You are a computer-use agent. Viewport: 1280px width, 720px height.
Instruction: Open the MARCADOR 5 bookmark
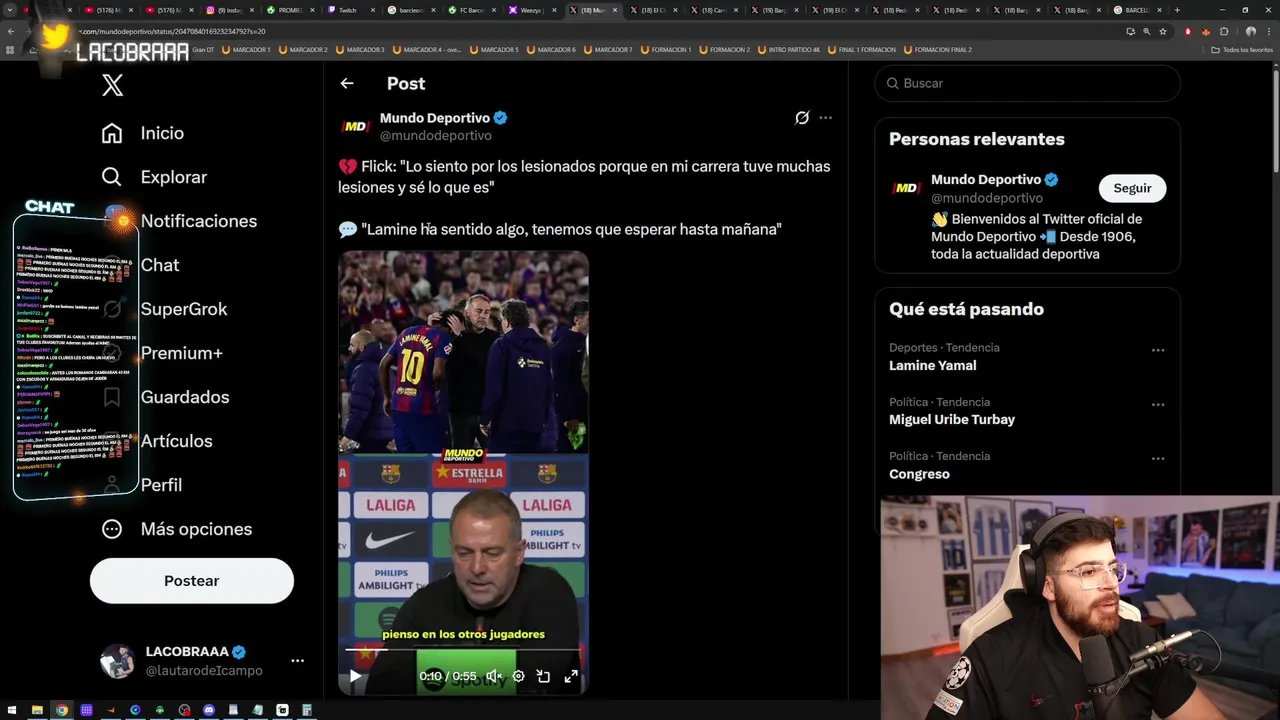(x=495, y=49)
